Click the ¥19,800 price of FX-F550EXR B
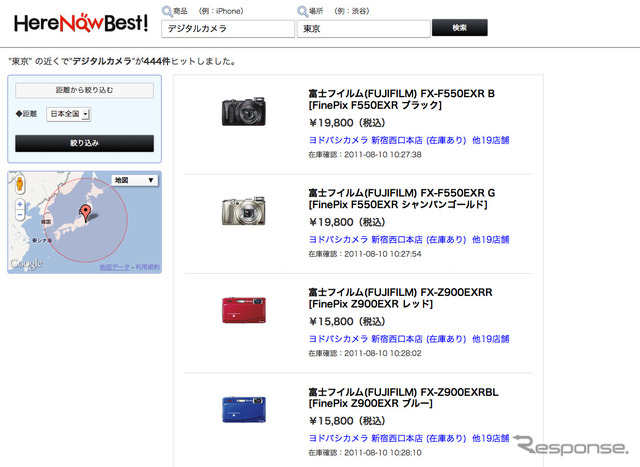This screenshot has height=467, width=640. click(347, 123)
